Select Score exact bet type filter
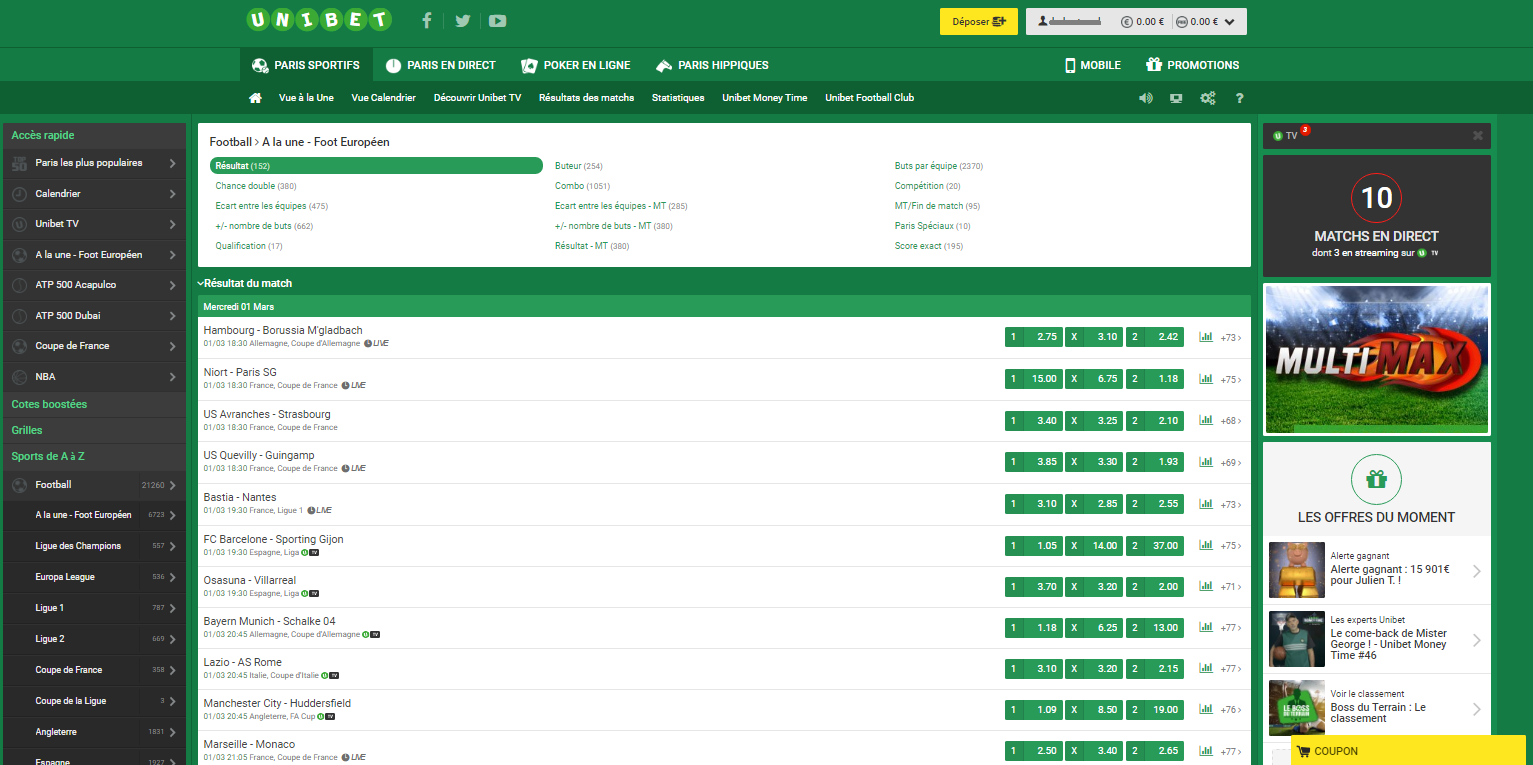The height and width of the screenshot is (765, 1533). (x=929, y=246)
